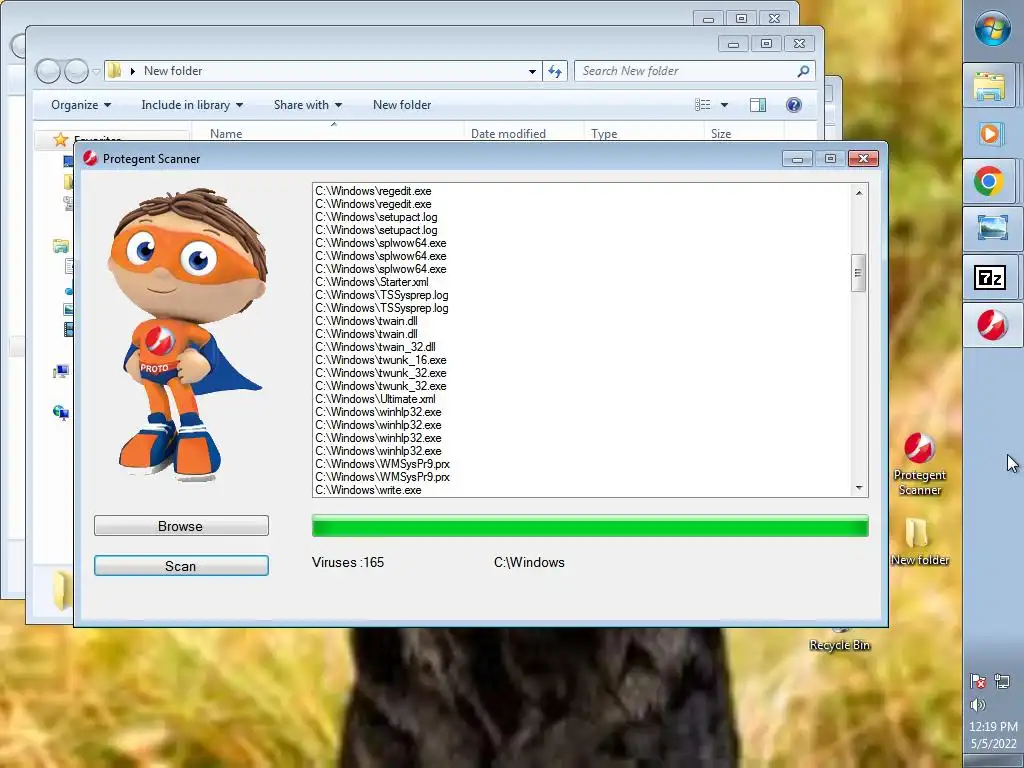Viewport: 1024px width, 768px height.
Task: Sort by the Date modified column header
Action: tap(508, 133)
